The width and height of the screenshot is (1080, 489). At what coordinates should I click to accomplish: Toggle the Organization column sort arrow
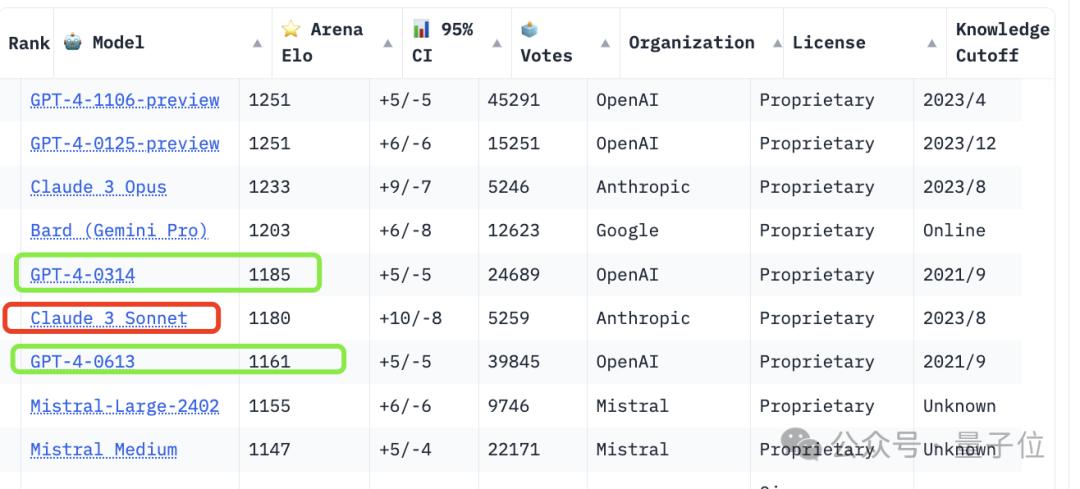(x=777, y=43)
